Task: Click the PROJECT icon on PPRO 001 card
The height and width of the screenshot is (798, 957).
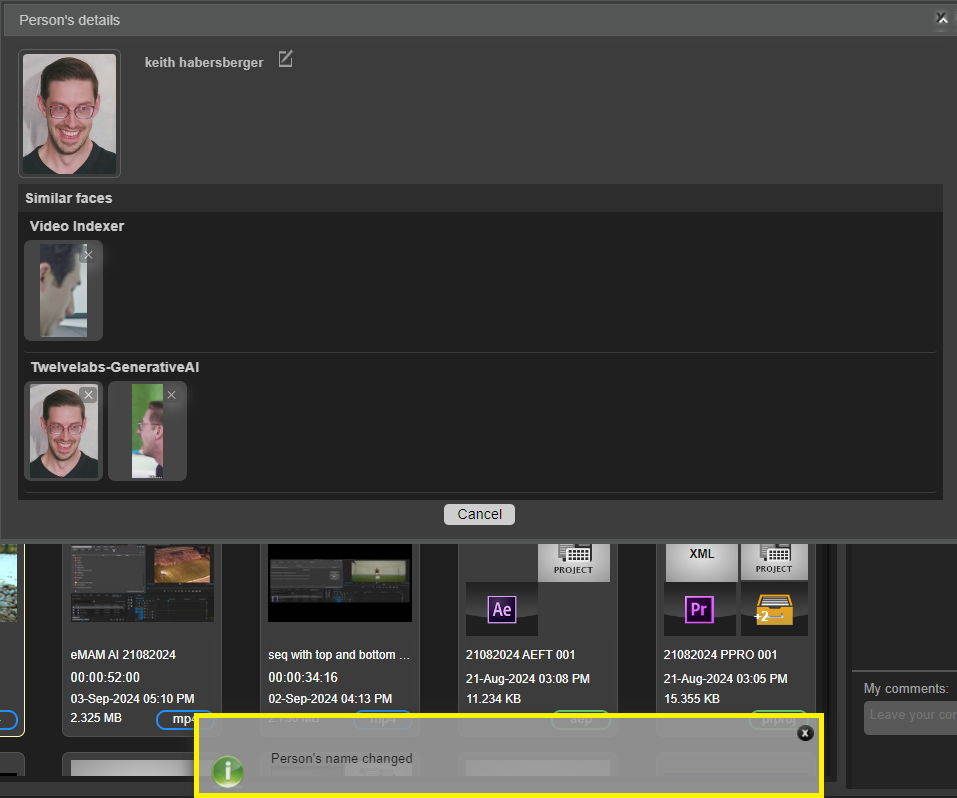Action: pos(774,561)
